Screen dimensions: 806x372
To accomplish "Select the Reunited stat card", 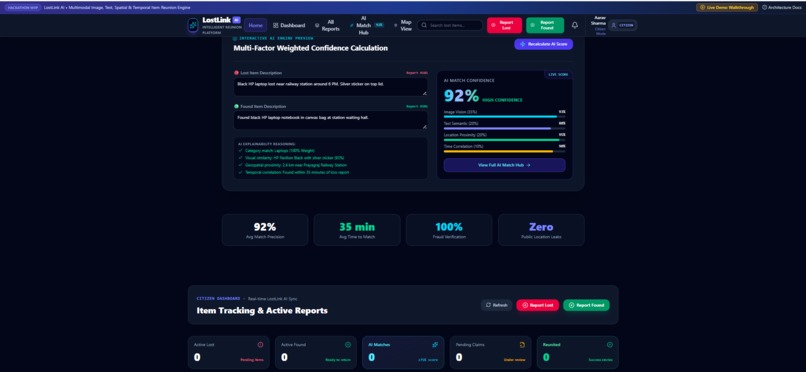I will pos(578,352).
